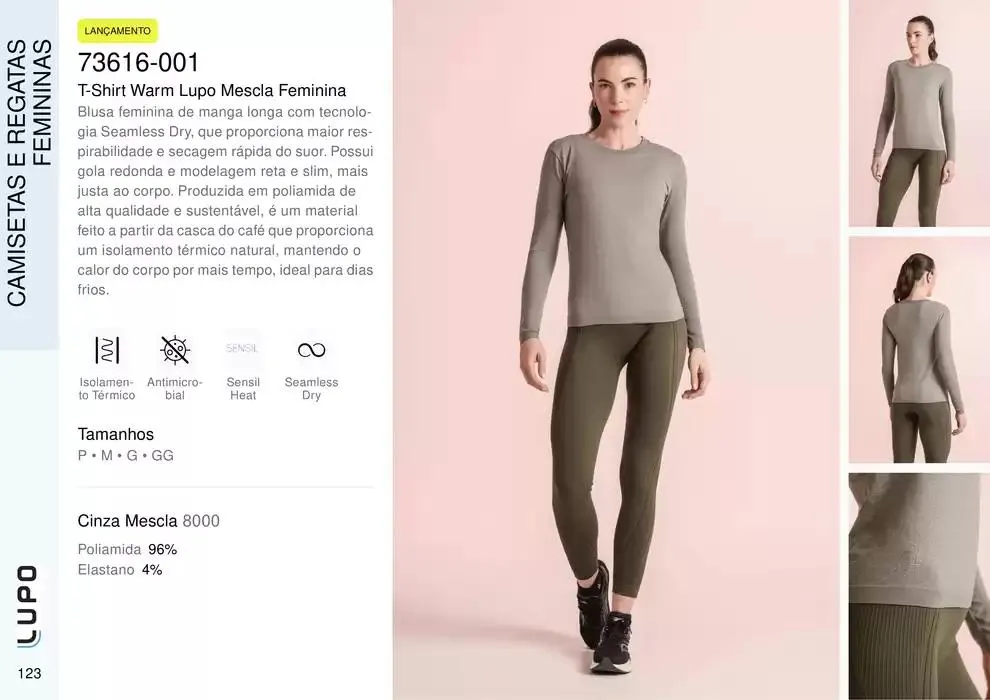Click the Seamless Dry infinity icon
This screenshot has height=700, width=990.
[x=311, y=350]
